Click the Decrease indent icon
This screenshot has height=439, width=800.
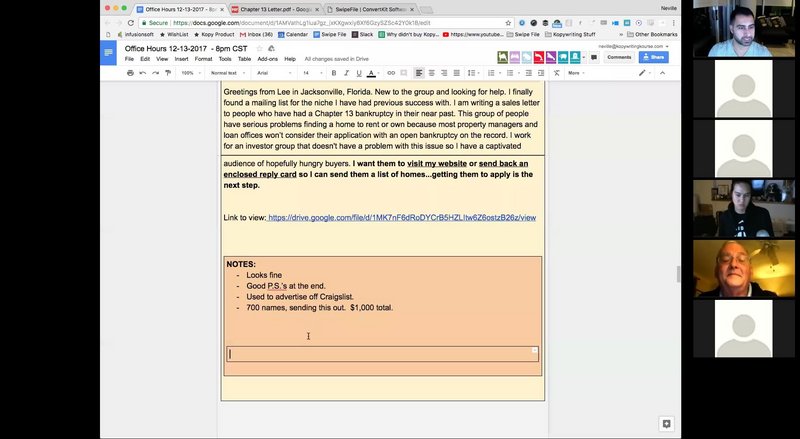coord(529,73)
